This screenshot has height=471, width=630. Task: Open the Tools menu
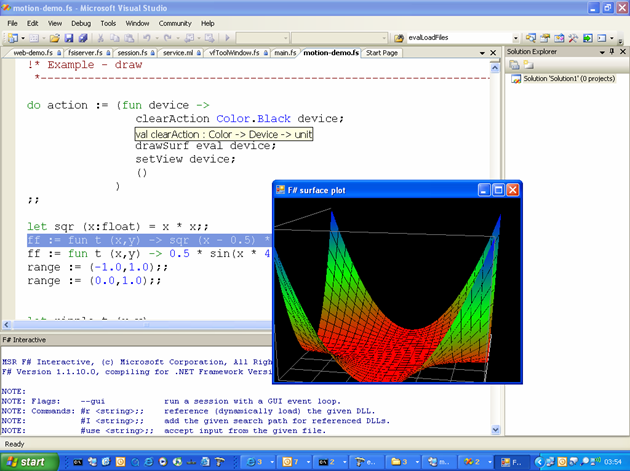click(108, 23)
